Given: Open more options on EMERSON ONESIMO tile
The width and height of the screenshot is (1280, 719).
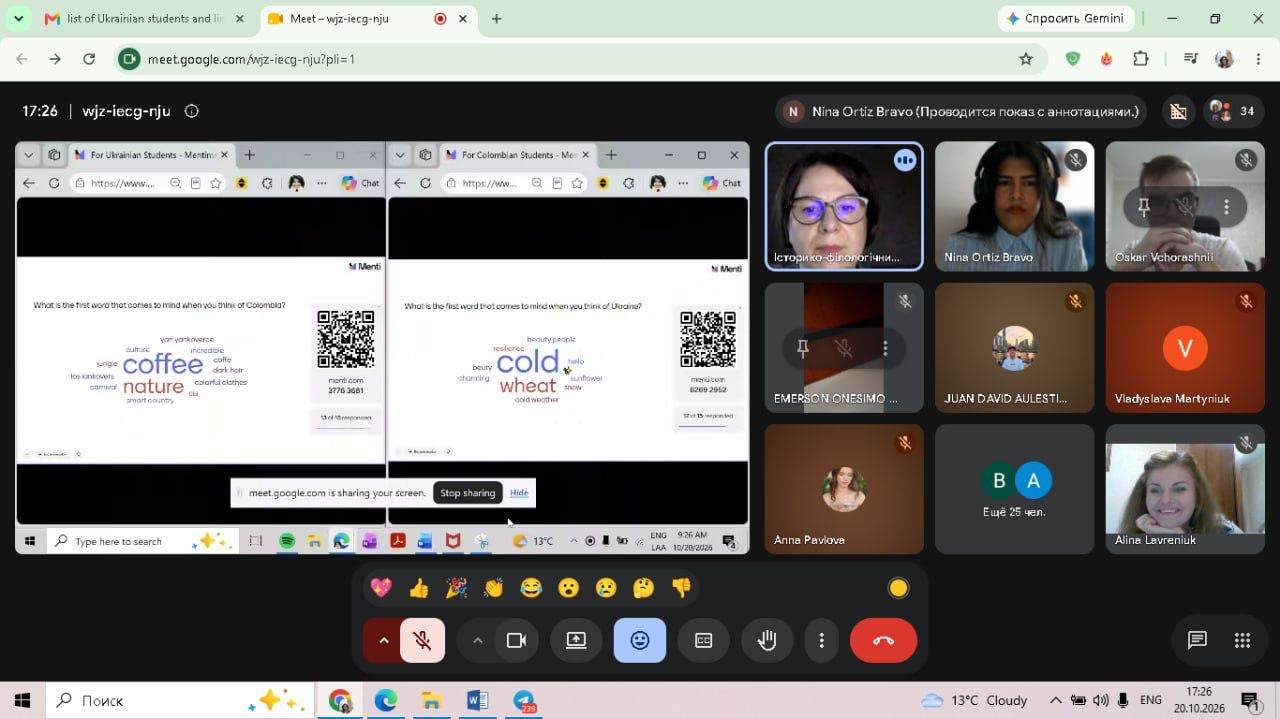Looking at the screenshot, I should click(885, 348).
